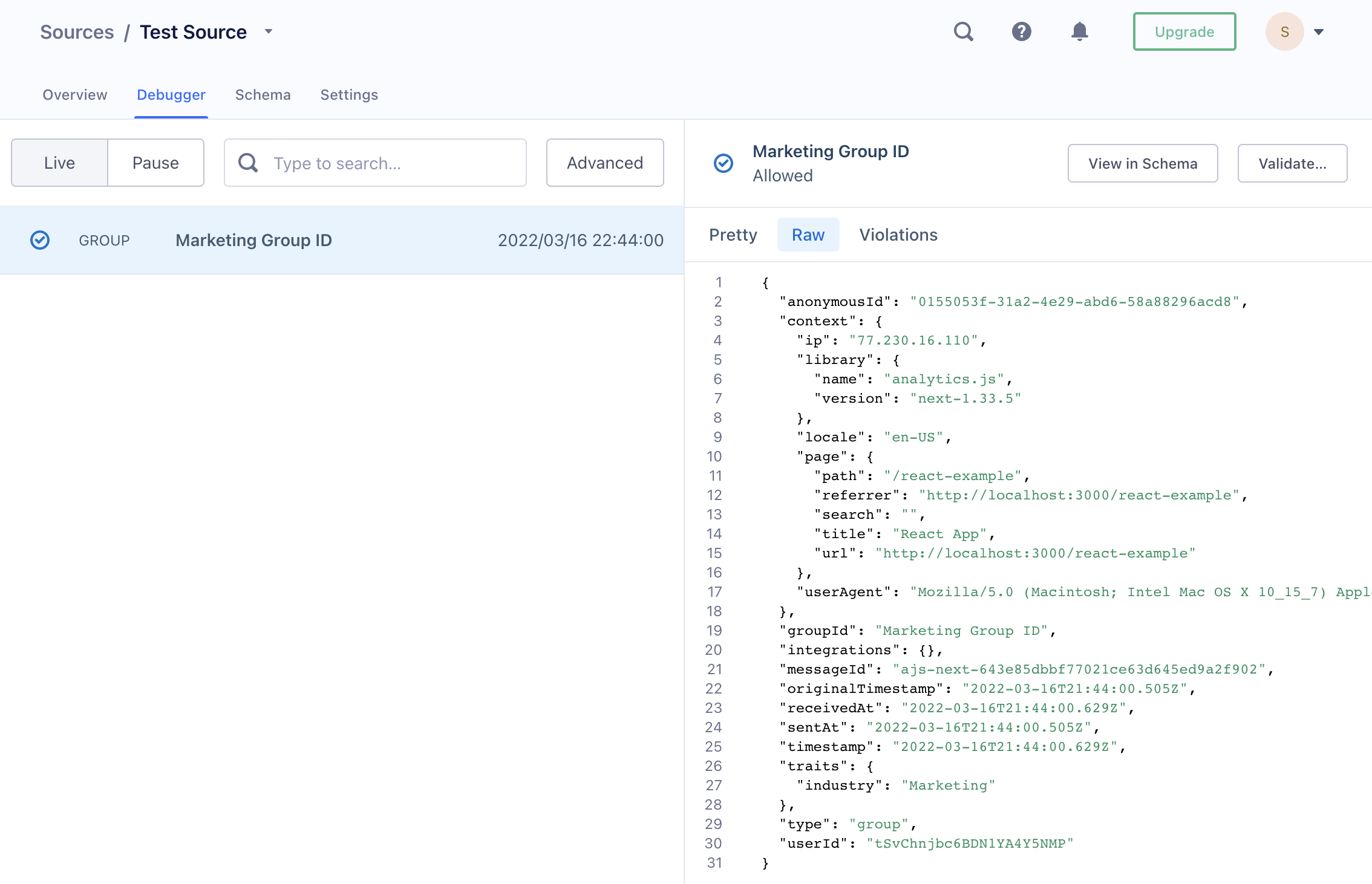Click the "context" key on line 3
Screen dimensions: 1372x884
(x=817, y=321)
